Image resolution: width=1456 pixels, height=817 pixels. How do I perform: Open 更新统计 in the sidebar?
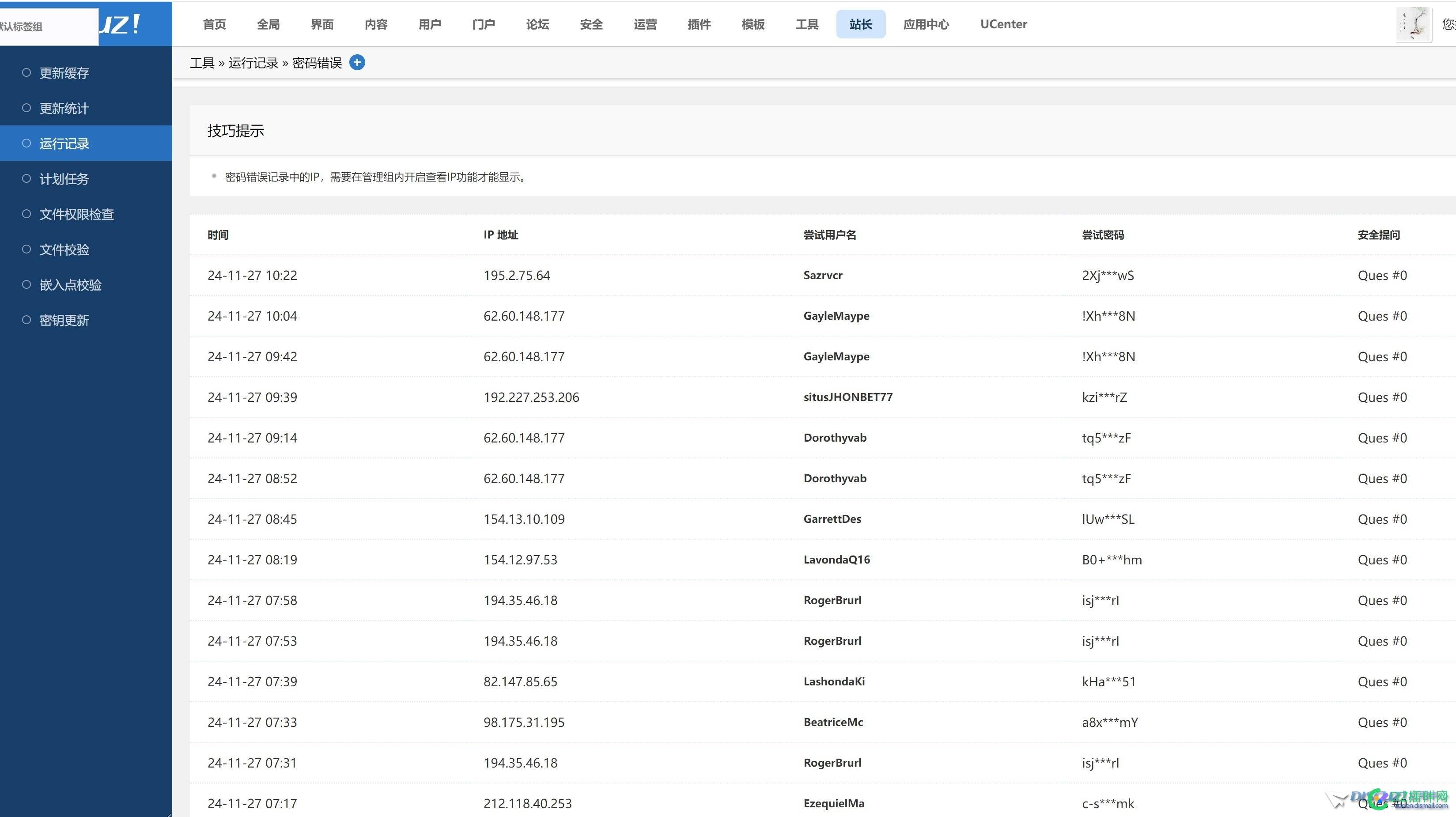click(x=64, y=108)
